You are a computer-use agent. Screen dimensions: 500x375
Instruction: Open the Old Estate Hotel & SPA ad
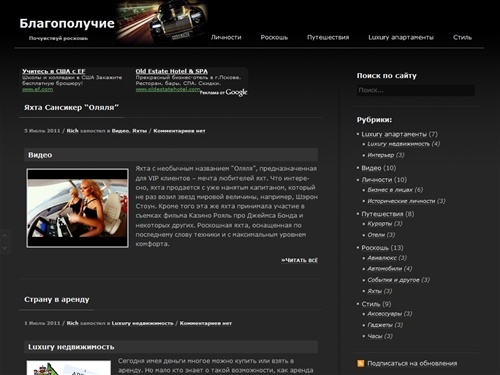tap(171, 71)
